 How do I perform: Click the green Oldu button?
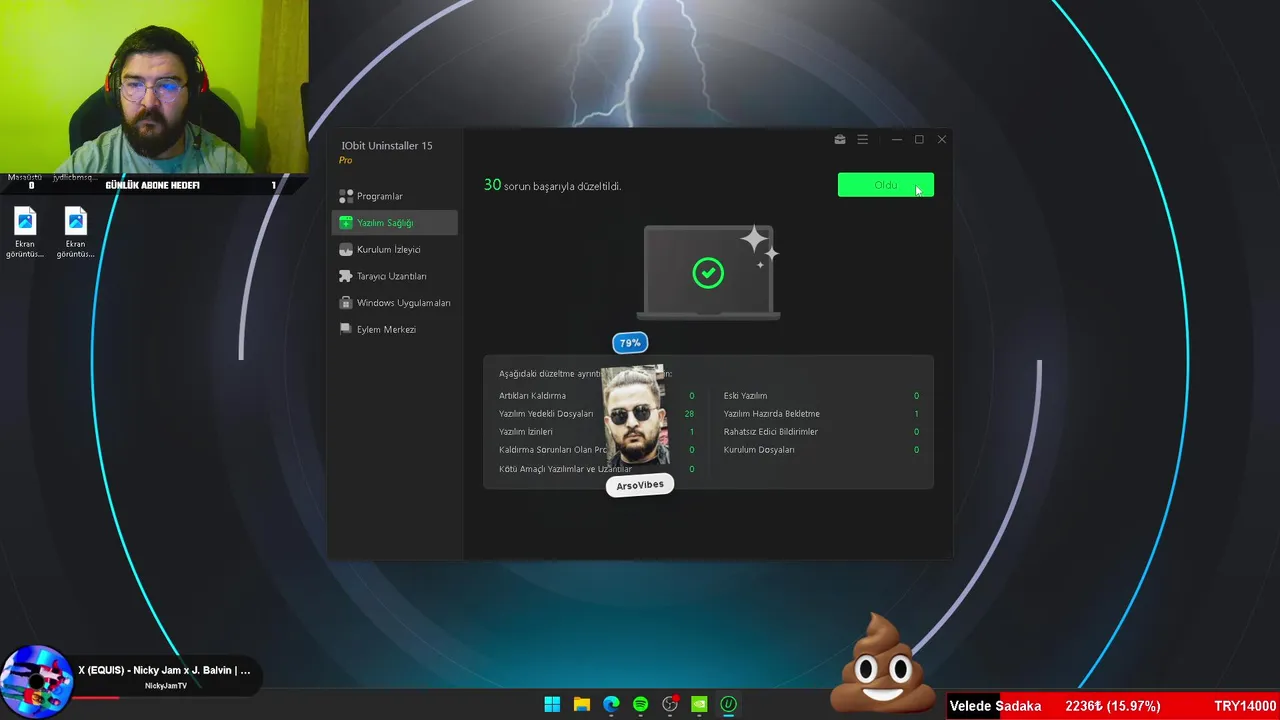[886, 185]
